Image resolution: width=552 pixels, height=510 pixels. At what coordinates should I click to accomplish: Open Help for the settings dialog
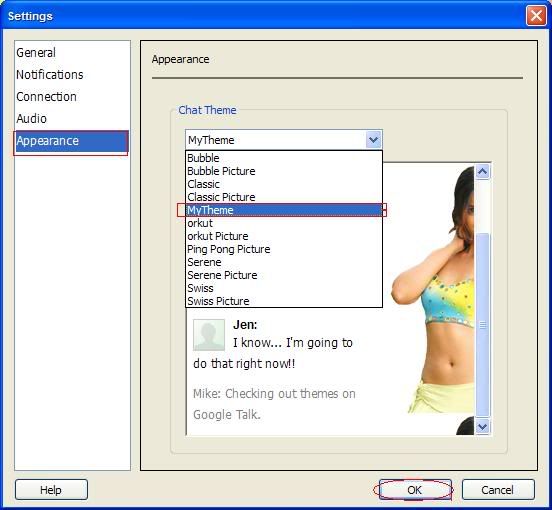[51, 490]
